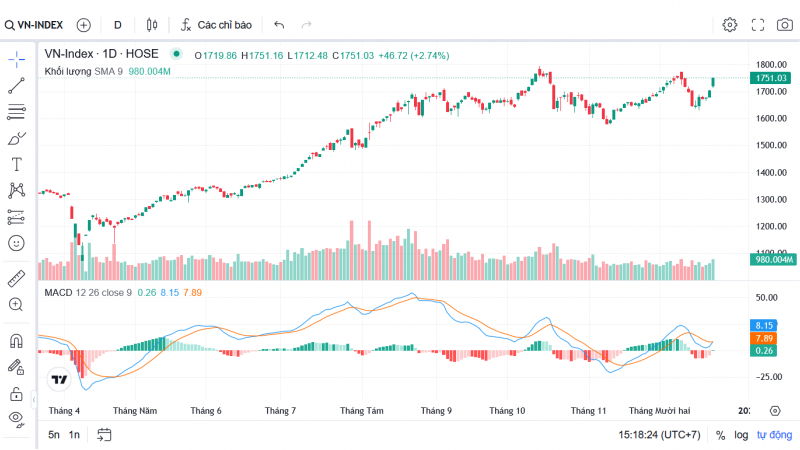Viewport: 800px width, 450px height.
Task: Open the brush drawing tool
Action: coord(16,138)
